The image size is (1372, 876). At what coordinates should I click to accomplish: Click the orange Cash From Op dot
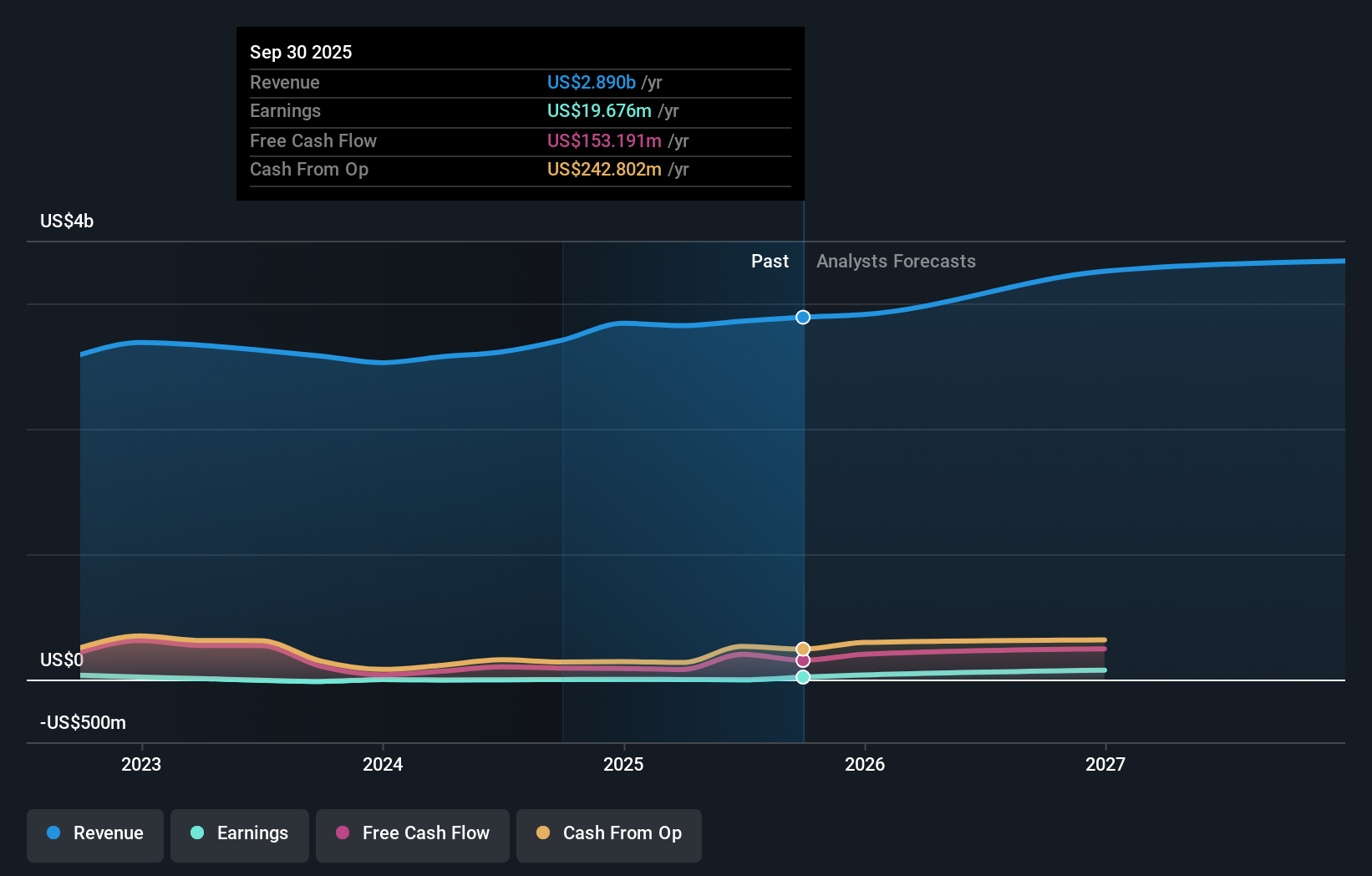point(544,833)
